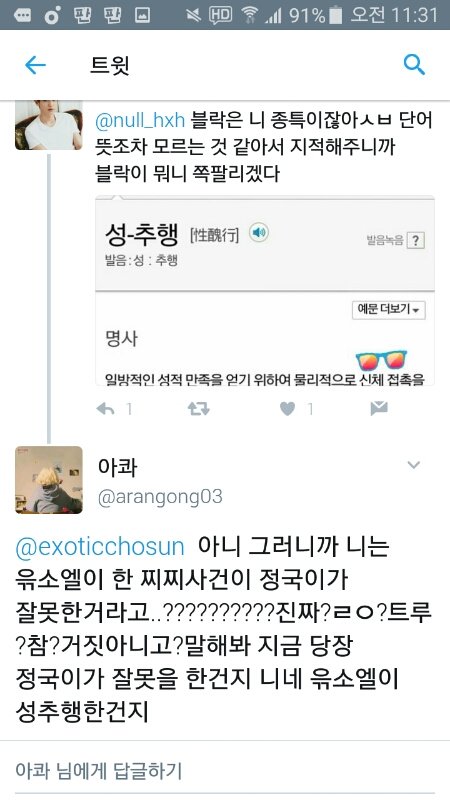Retweet the first tweet
This screenshot has height=800, width=450.
pos(198,409)
